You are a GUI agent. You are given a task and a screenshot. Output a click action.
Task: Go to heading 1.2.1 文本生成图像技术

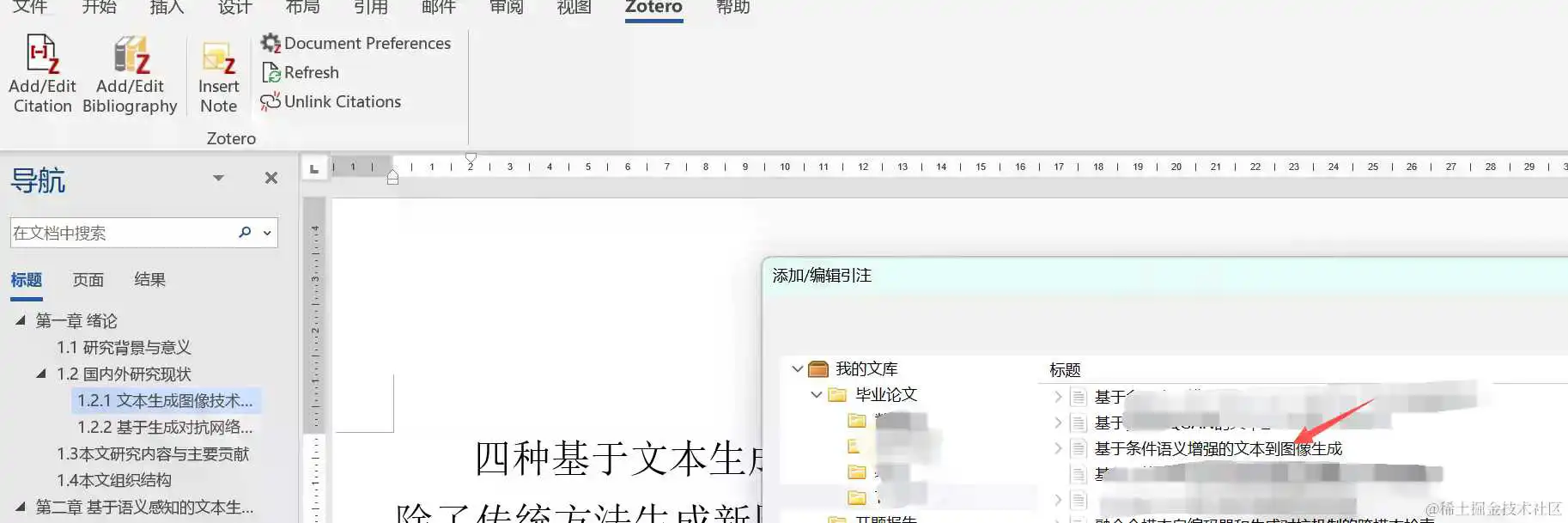[x=165, y=400]
